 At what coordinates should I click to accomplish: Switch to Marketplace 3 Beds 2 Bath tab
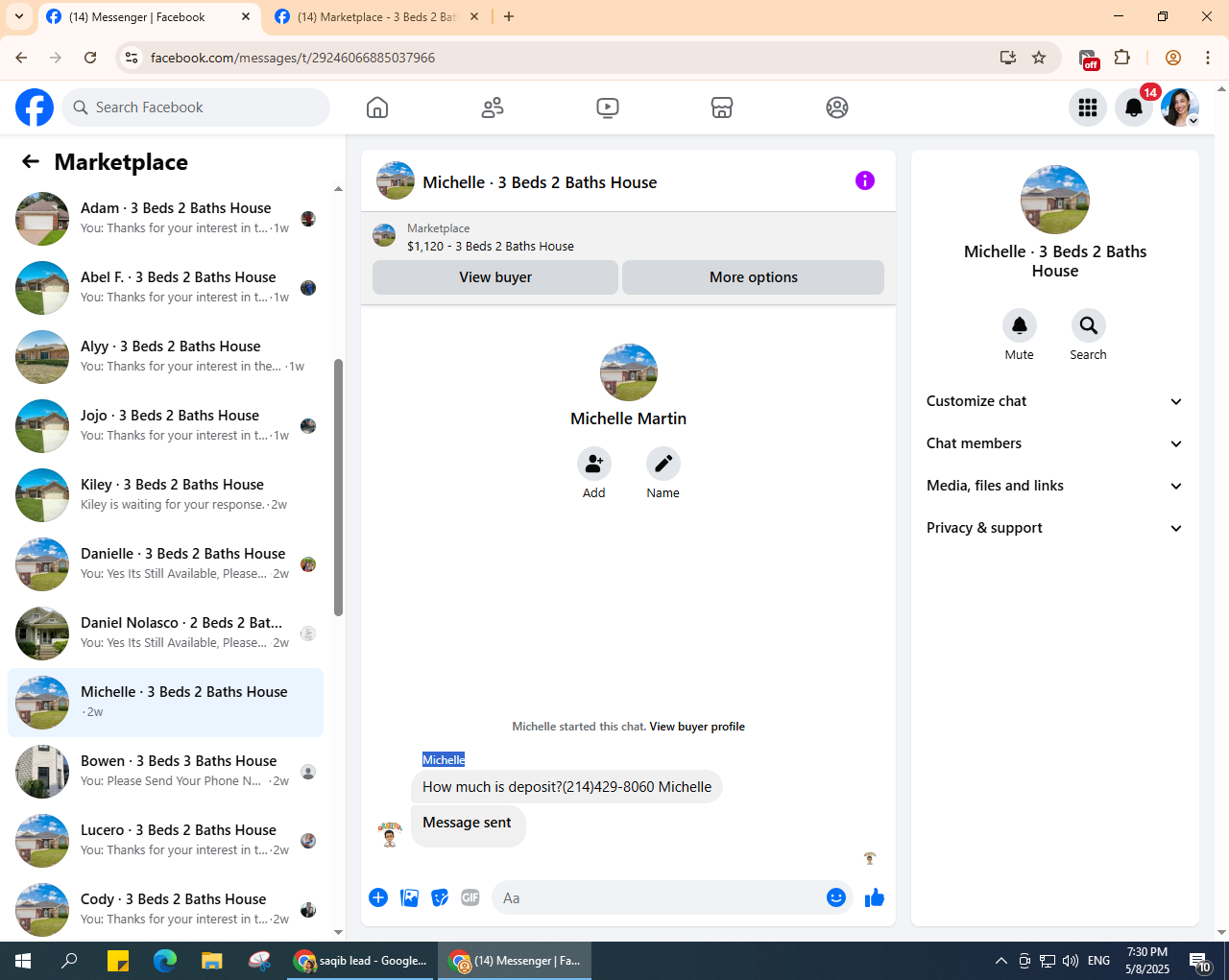[x=376, y=17]
